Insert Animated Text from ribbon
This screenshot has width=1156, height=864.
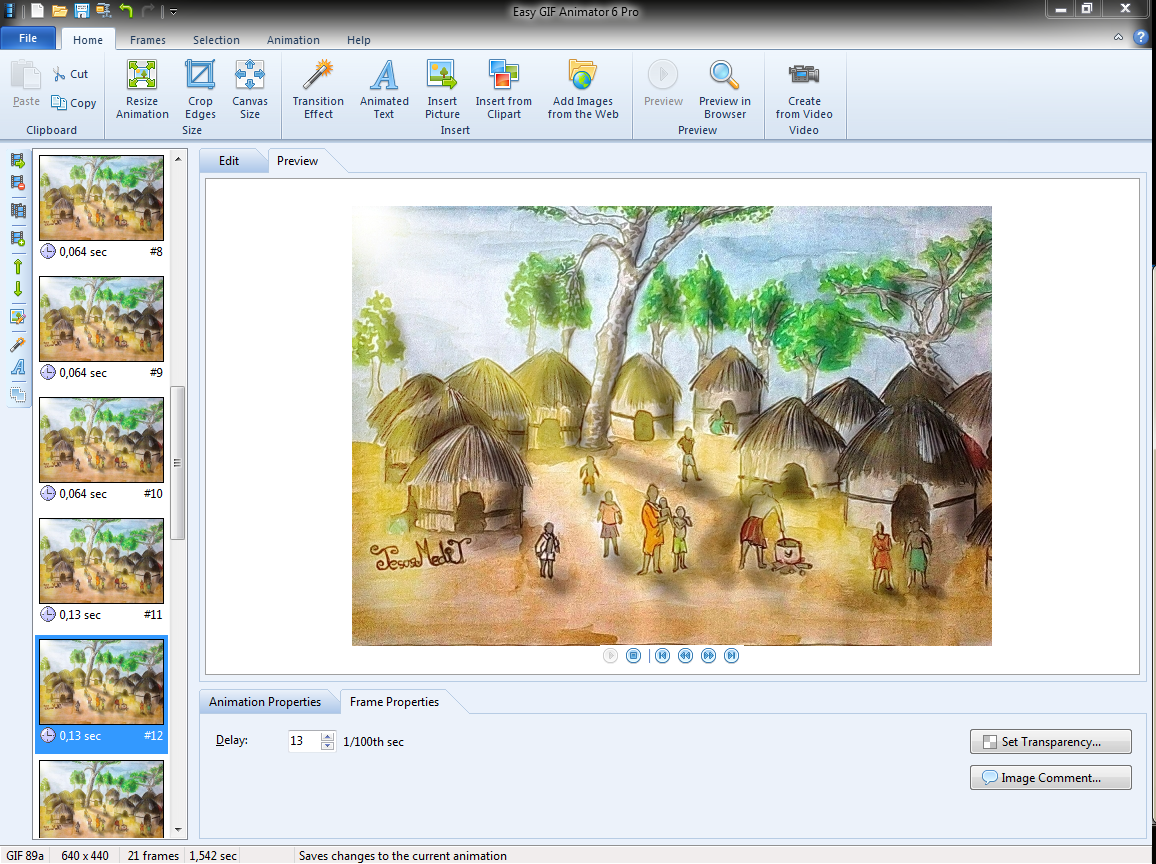click(x=384, y=89)
